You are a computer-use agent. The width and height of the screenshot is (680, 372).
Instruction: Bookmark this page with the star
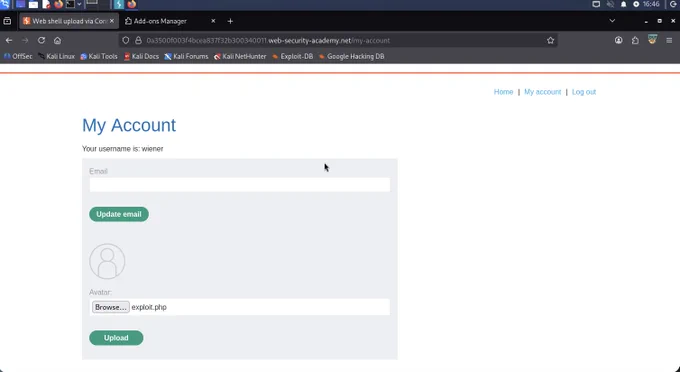pos(550,40)
